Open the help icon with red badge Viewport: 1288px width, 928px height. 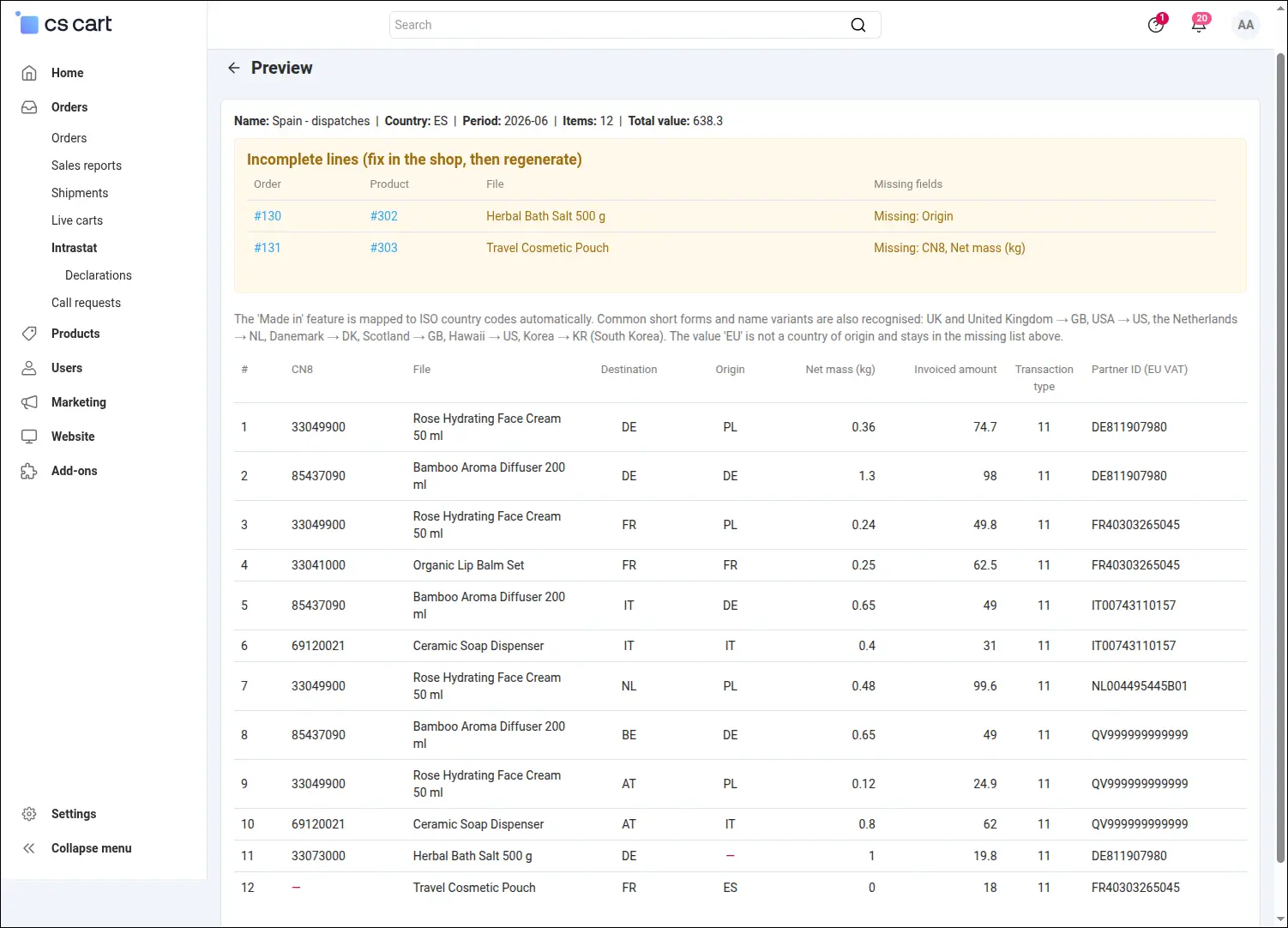coord(1157,24)
